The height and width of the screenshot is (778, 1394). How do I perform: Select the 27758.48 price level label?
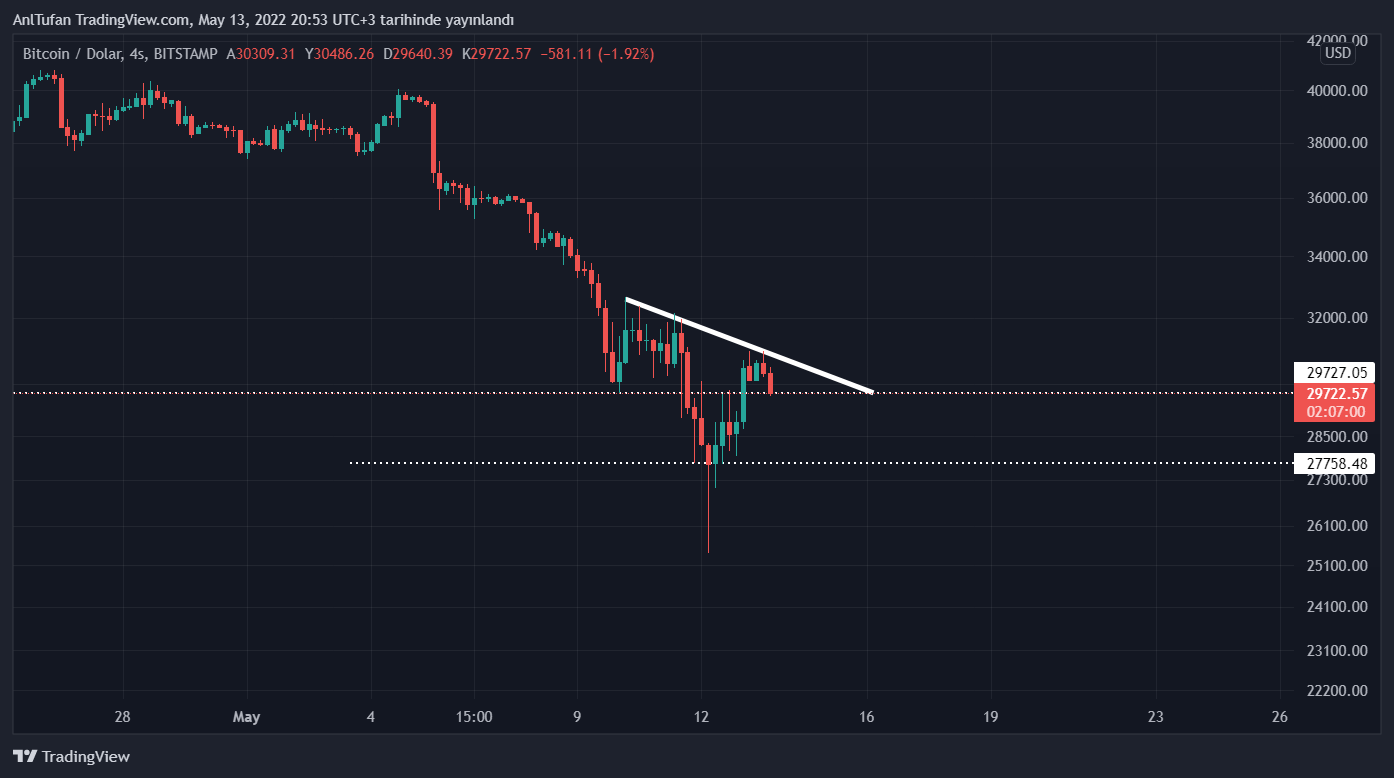1333,463
